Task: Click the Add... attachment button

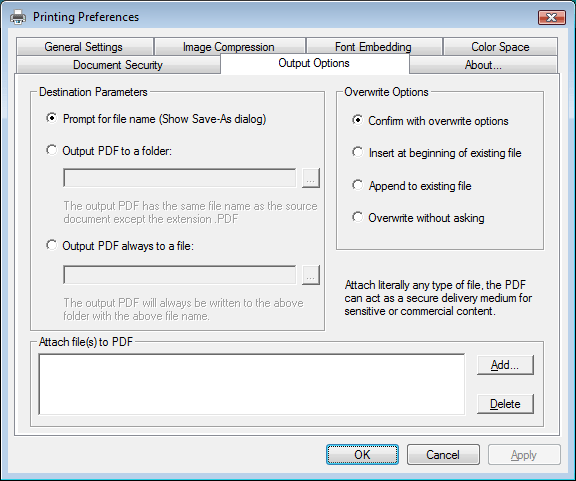Action: point(505,365)
